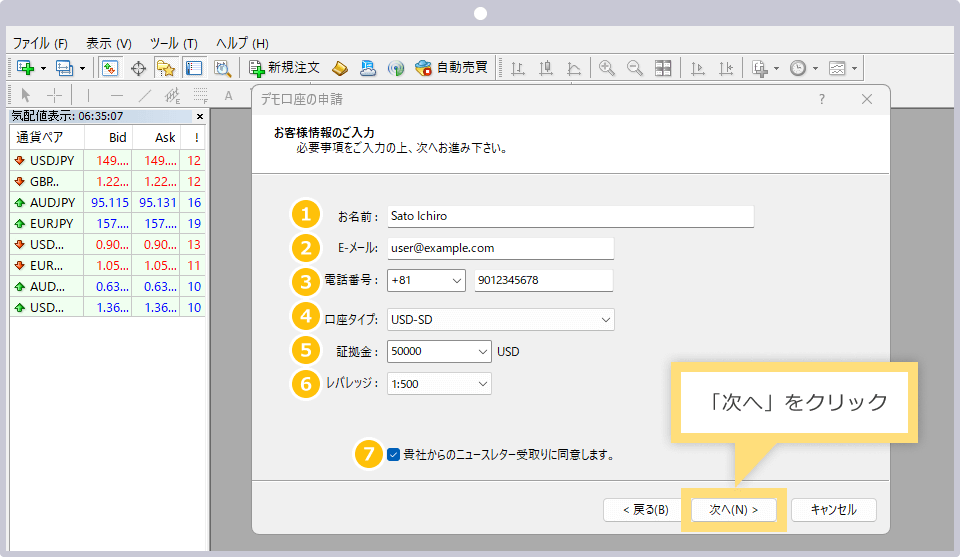Click the Ask column header
This screenshot has width=960, height=557.
pyautogui.click(x=157, y=138)
